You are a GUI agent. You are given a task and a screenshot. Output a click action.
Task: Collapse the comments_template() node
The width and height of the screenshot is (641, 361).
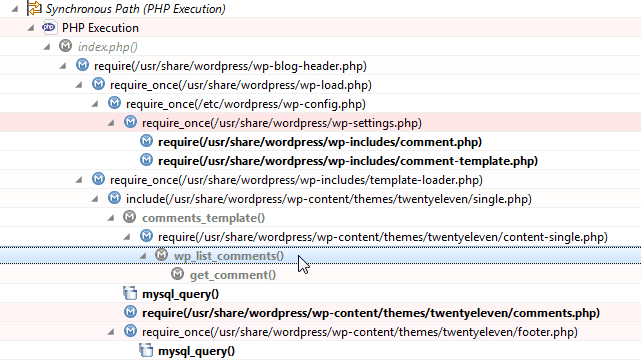(110, 218)
